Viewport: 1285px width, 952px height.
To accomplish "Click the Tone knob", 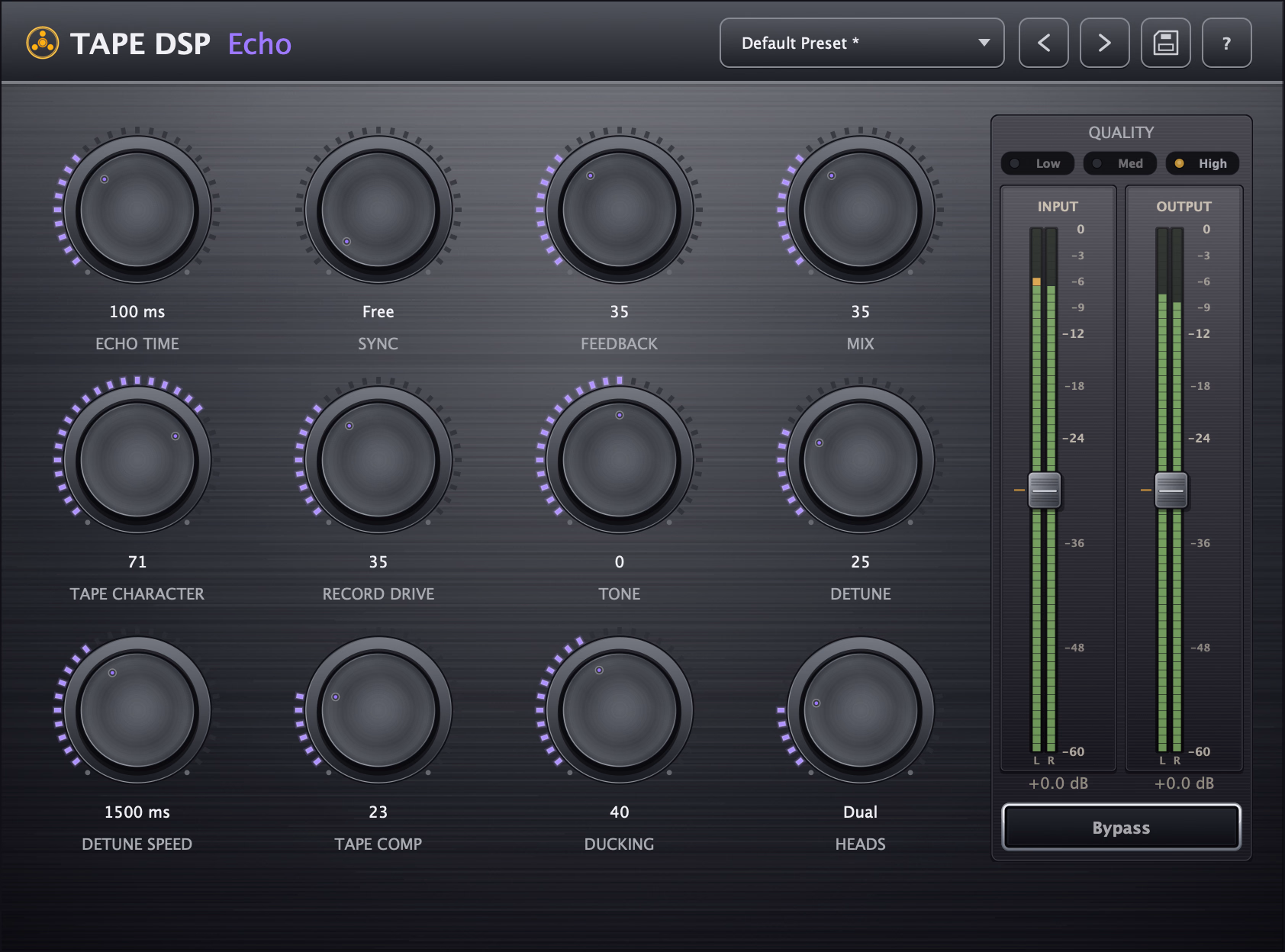I will [x=620, y=460].
